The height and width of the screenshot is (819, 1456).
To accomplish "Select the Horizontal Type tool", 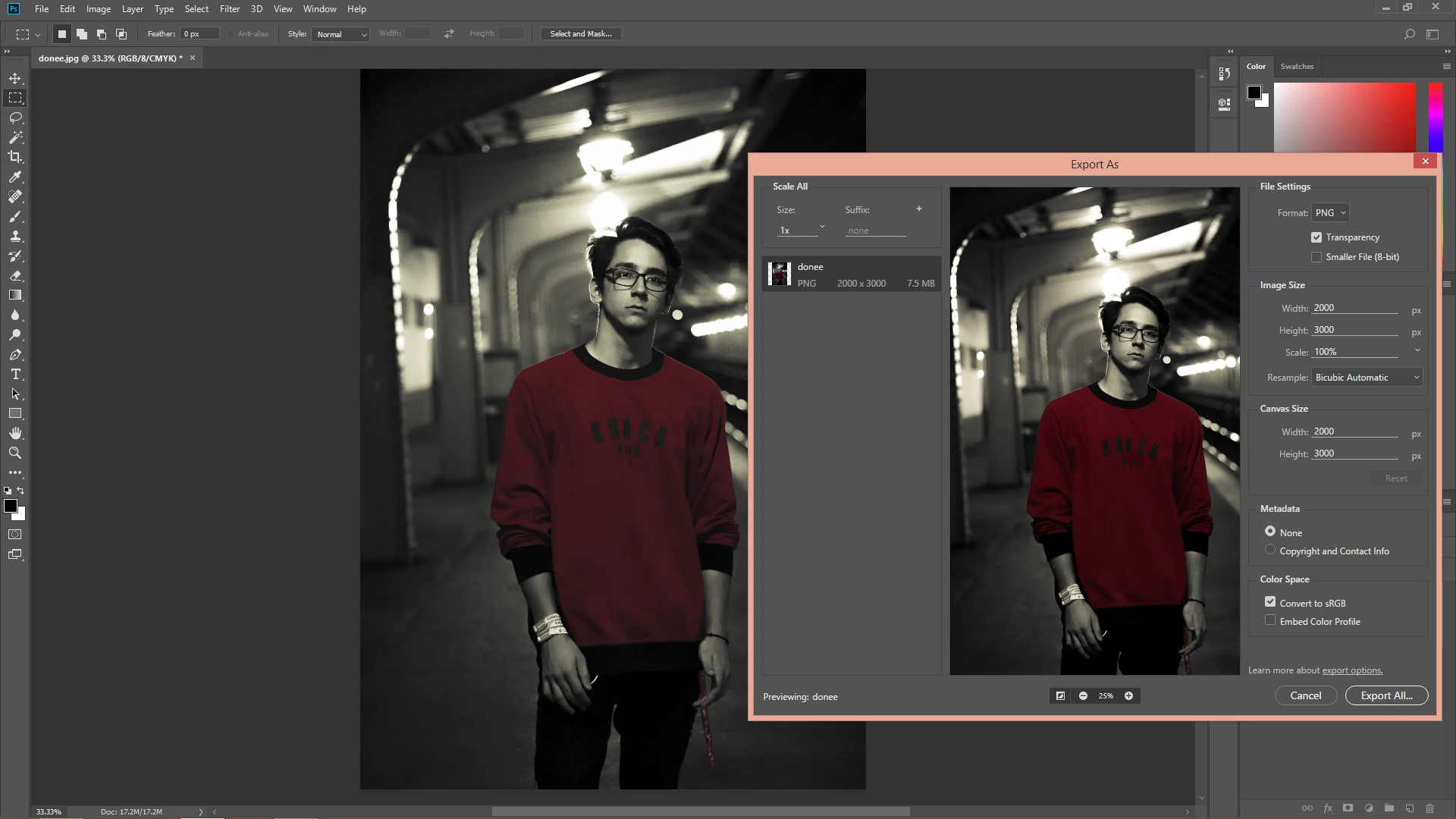I will (x=15, y=375).
